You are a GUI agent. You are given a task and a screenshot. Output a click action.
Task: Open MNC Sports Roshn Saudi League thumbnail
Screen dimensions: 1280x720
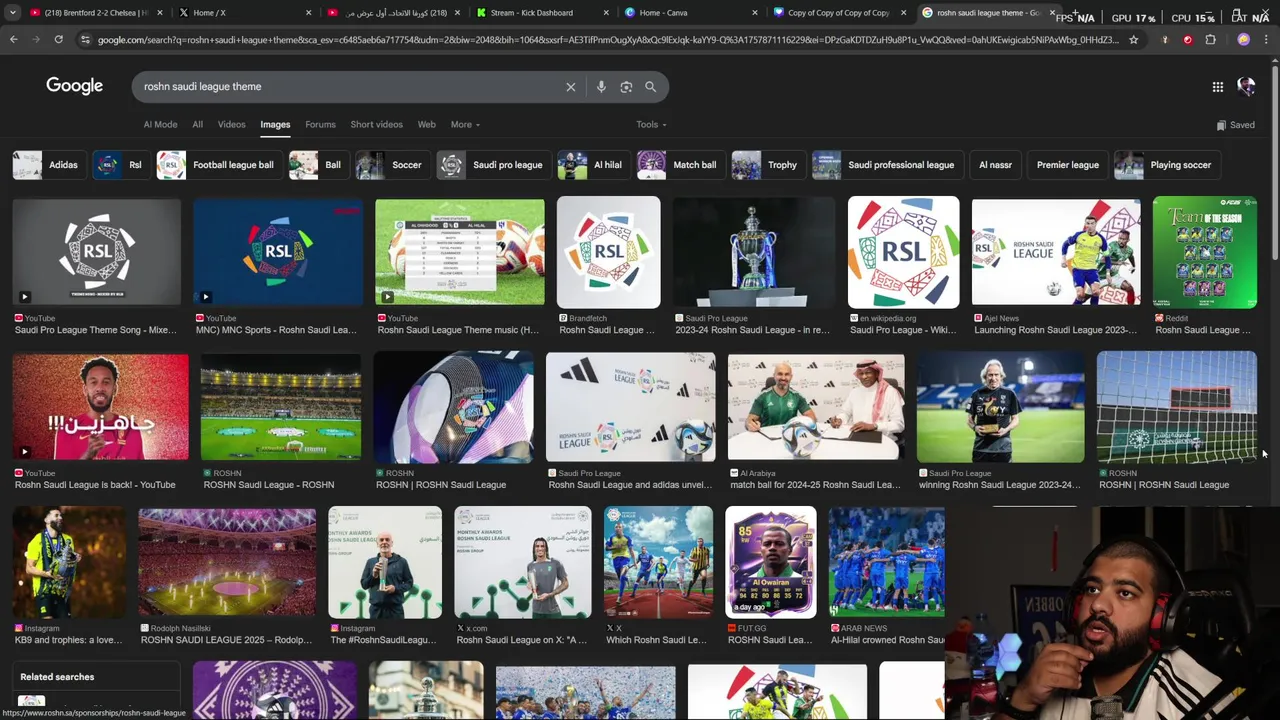pyautogui.click(x=278, y=251)
